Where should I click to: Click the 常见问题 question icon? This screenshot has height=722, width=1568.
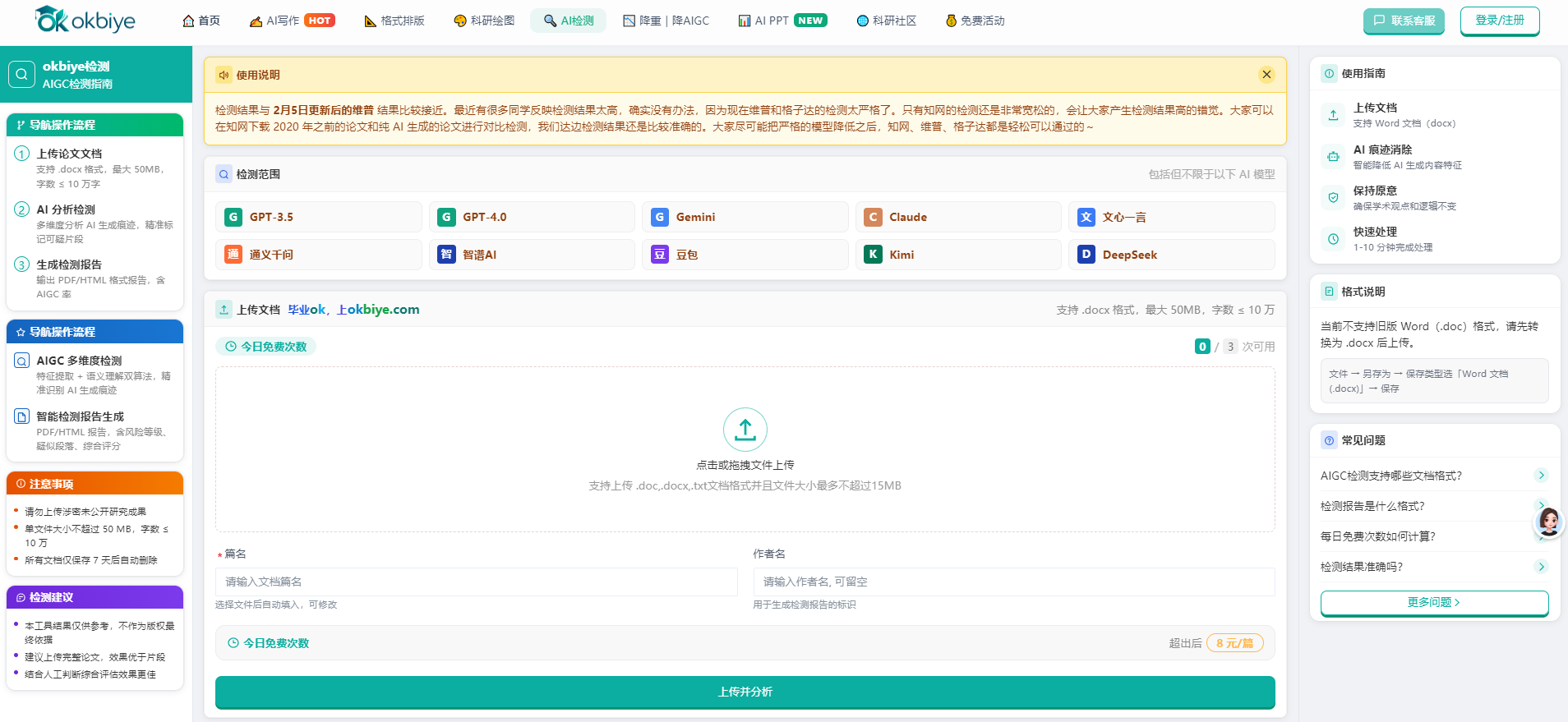[x=1329, y=440]
